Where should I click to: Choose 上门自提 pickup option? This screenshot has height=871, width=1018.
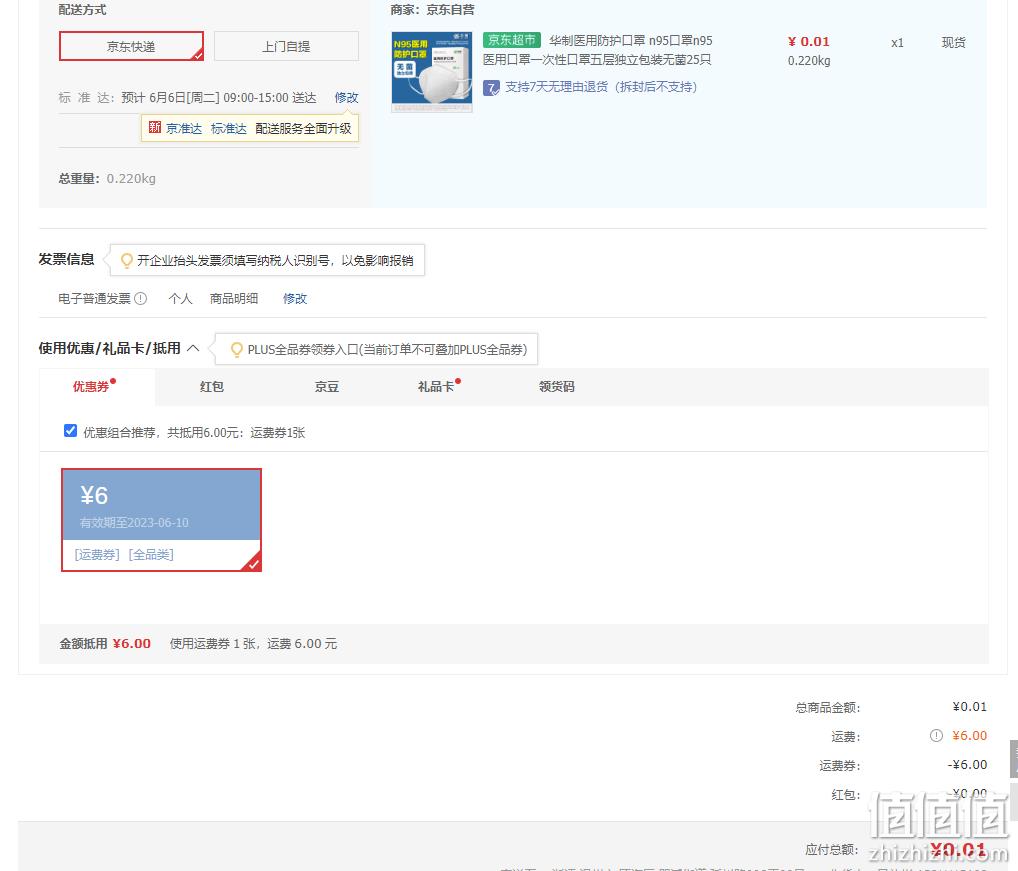click(x=286, y=46)
